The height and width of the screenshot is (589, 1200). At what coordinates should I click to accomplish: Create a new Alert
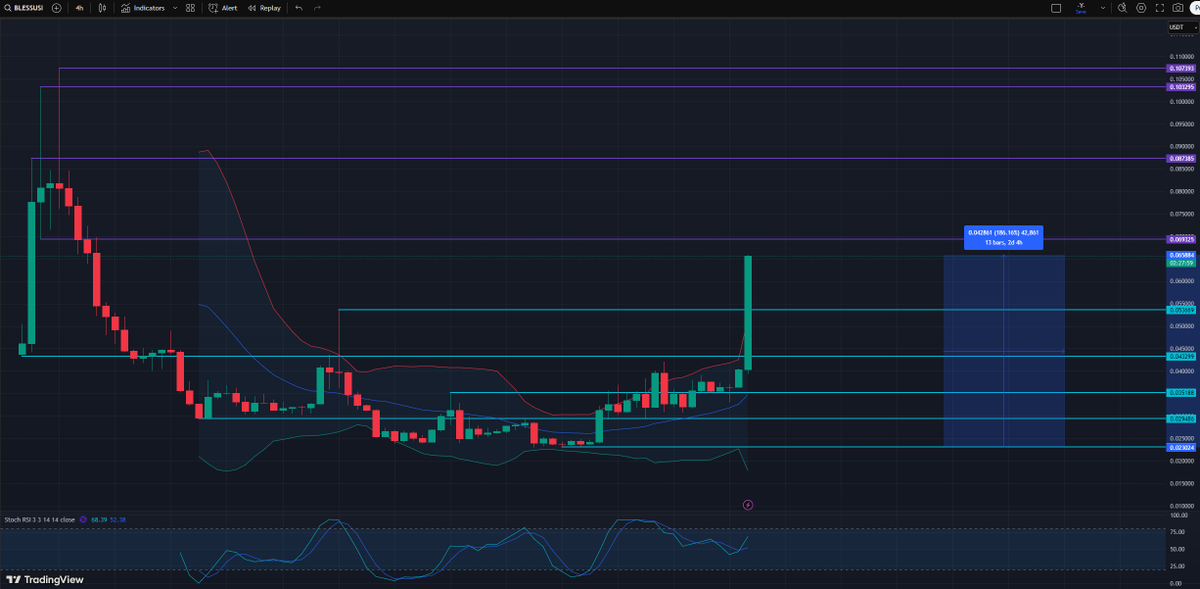(223, 7)
